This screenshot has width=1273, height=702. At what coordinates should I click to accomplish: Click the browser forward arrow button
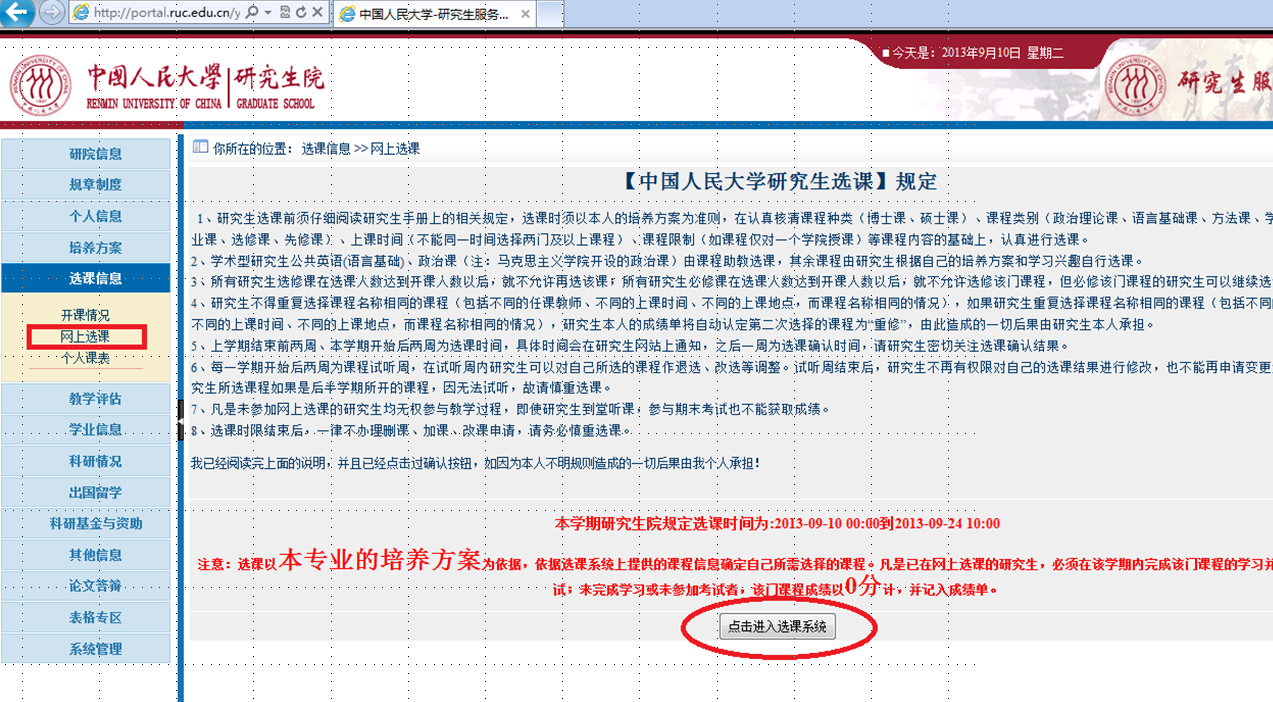[x=52, y=13]
